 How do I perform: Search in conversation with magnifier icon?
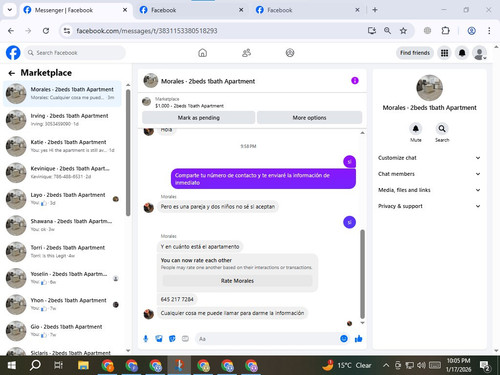442,129
